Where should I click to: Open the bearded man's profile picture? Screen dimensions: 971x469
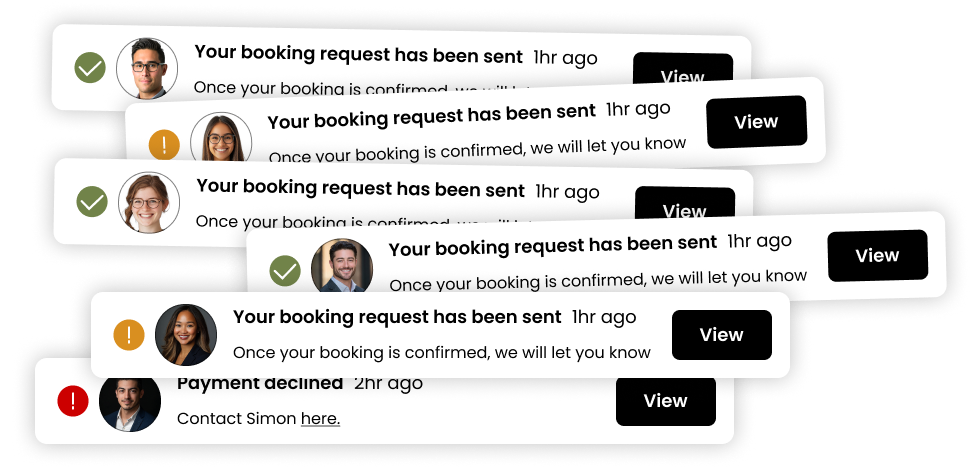coord(342,268)
